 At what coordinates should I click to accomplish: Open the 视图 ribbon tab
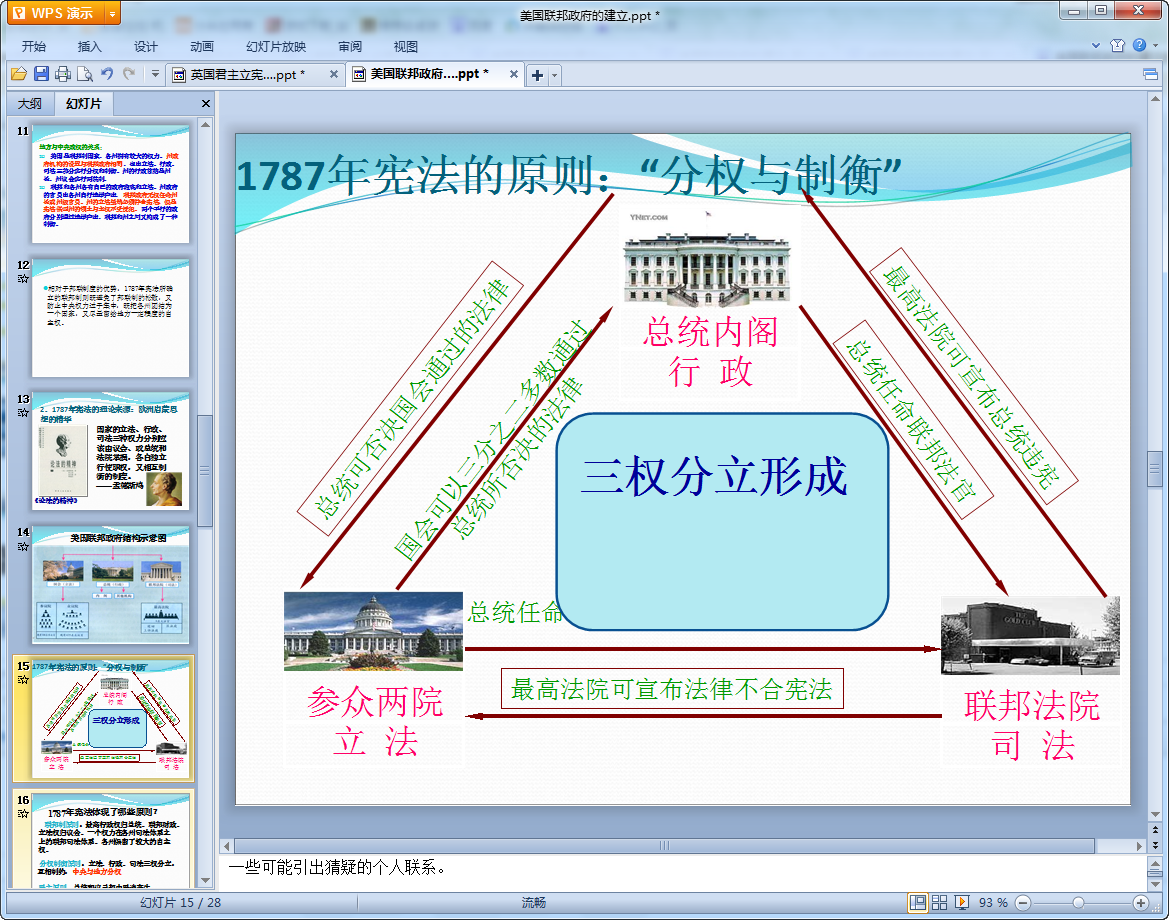406,46
